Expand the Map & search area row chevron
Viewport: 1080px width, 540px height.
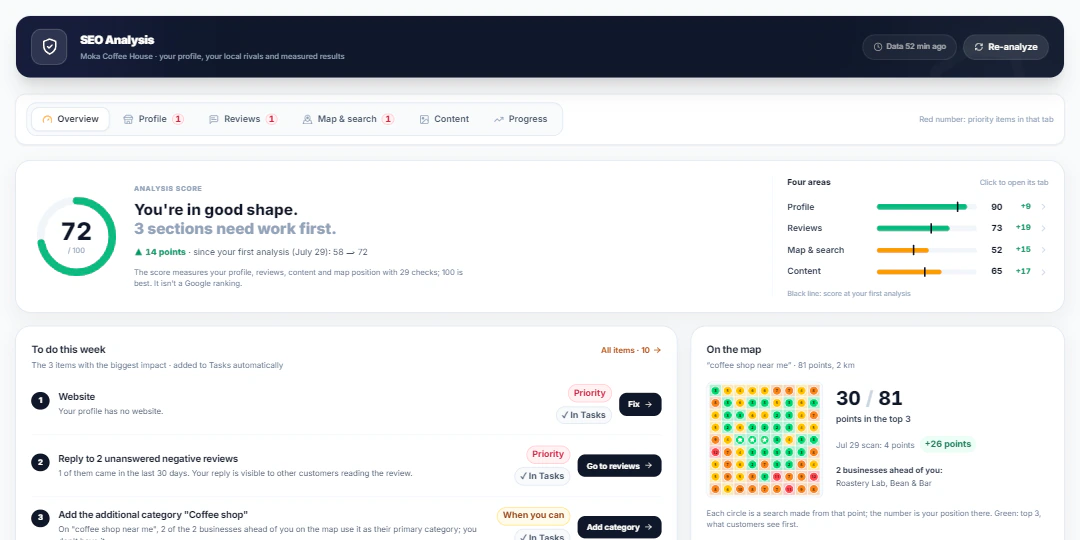click(x=1043, y=250)
